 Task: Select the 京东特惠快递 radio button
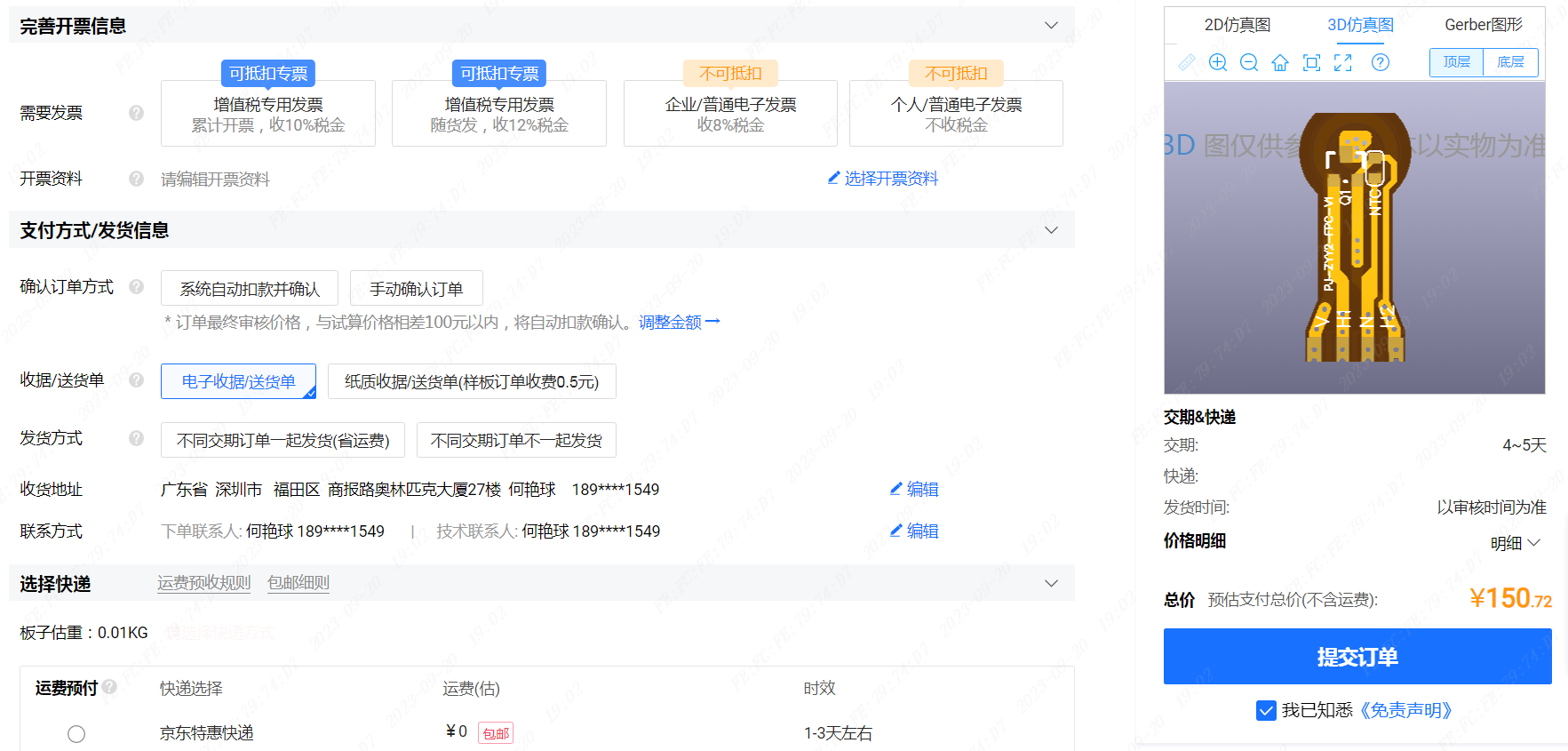tap(76, 734)
